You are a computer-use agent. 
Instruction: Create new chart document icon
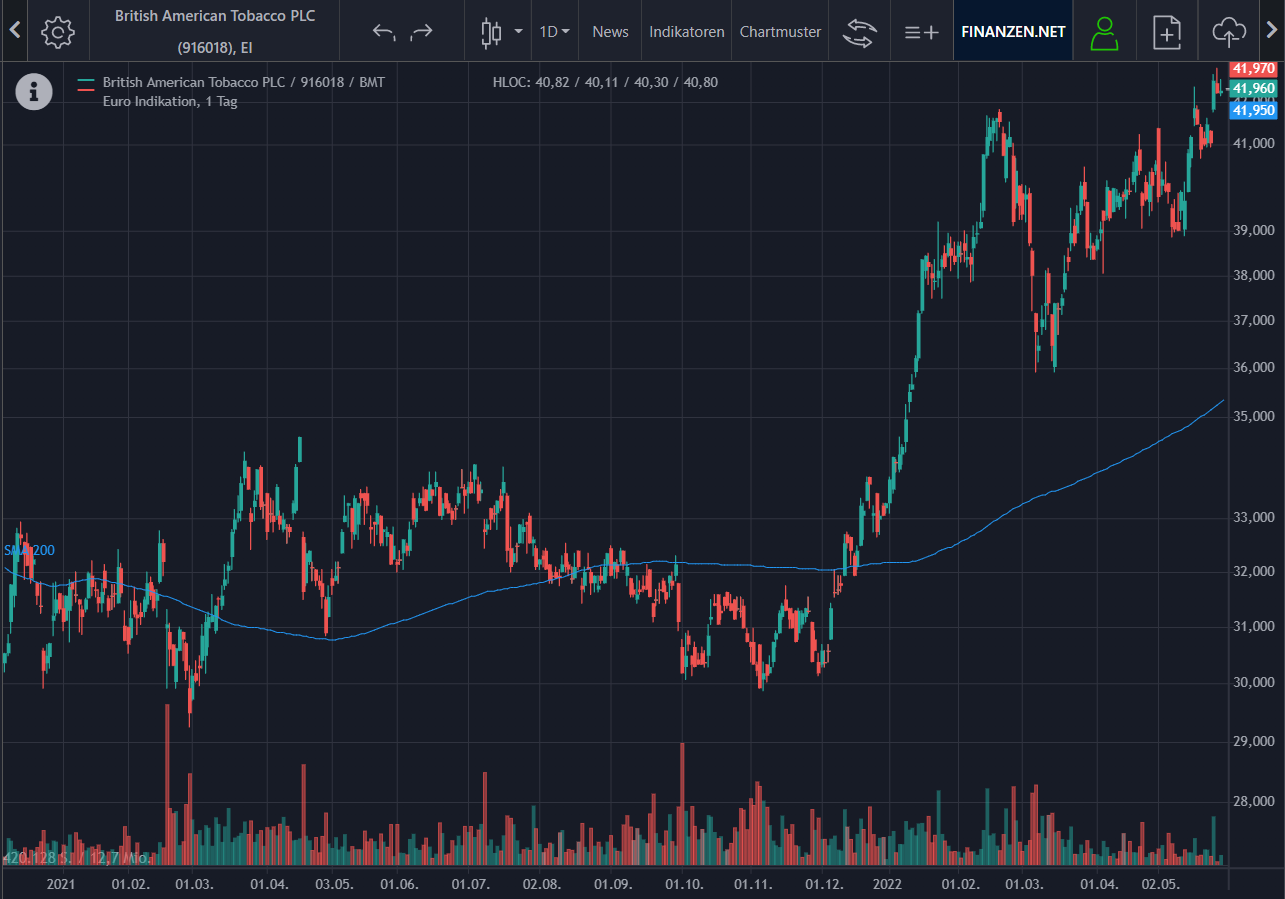pos(1167,32)
